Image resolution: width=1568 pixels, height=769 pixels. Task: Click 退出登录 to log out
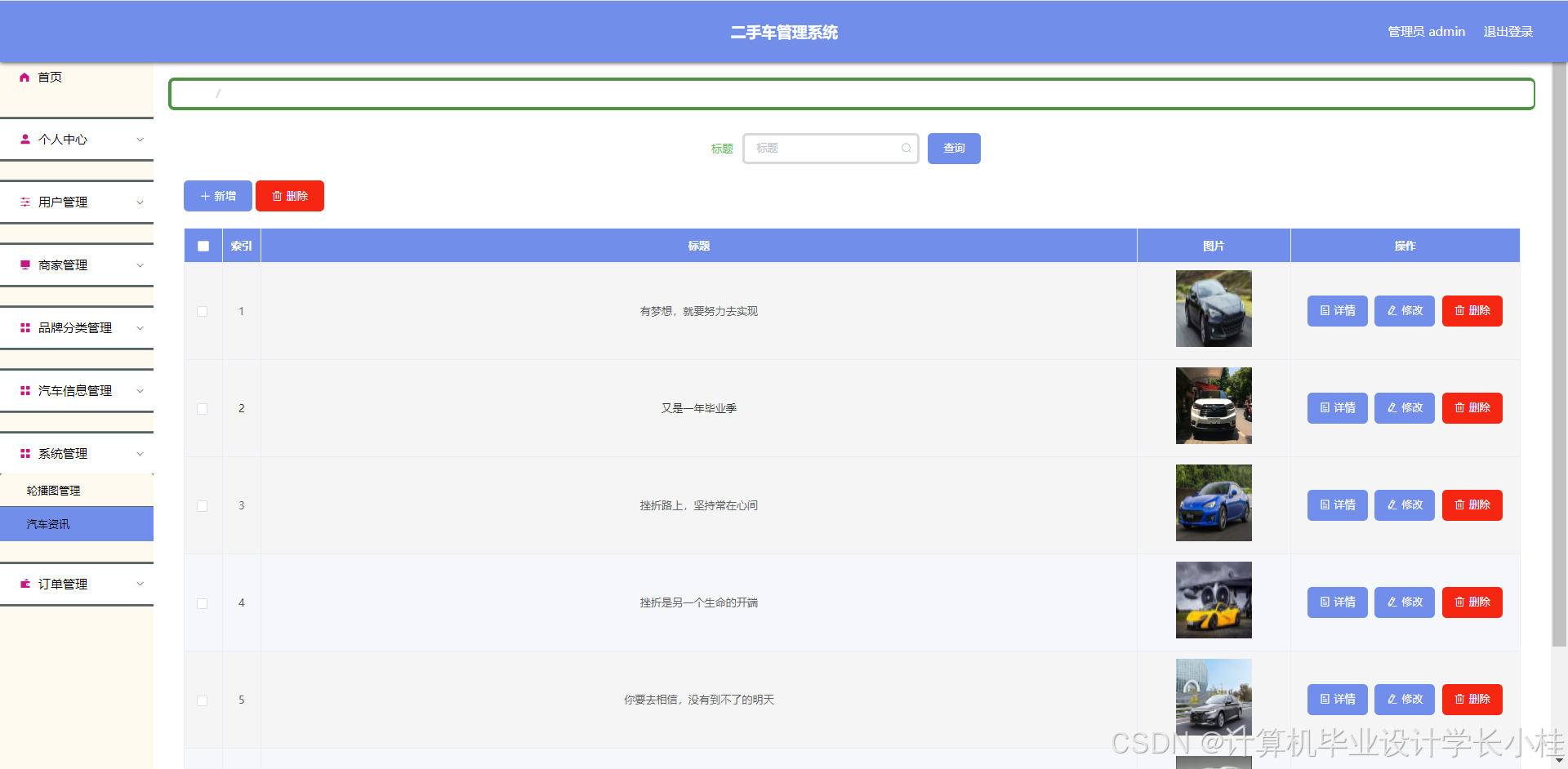pyautogui.click(x=1508, y=31)
